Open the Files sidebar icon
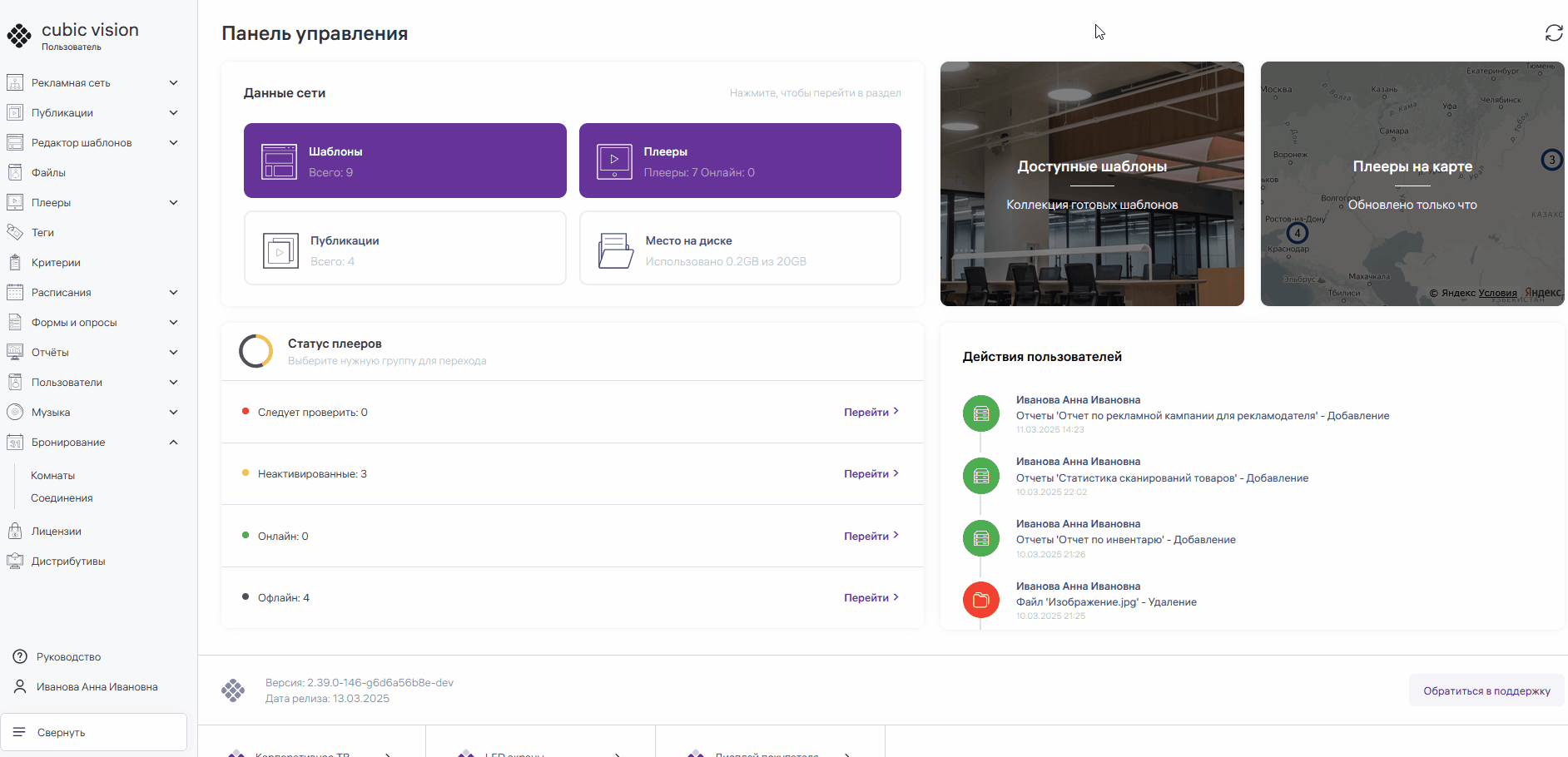The height and width of the screenshot is (757, 1568). pyautogui.click(x=15, y=173)
